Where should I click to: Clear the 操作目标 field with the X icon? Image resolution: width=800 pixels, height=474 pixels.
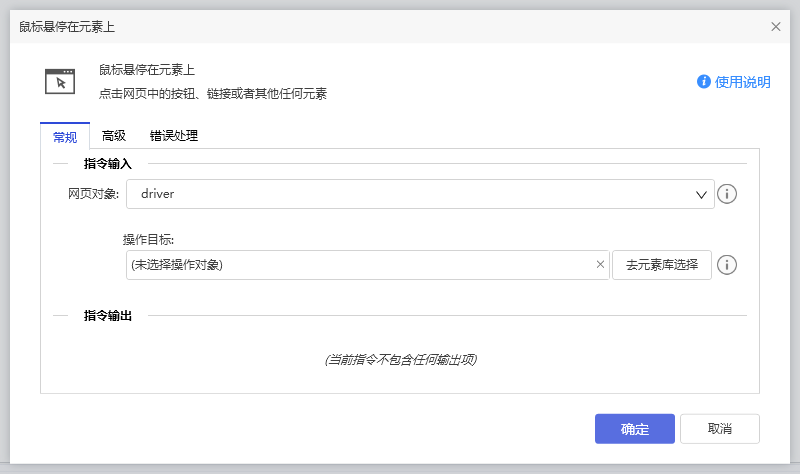point(600,265)
